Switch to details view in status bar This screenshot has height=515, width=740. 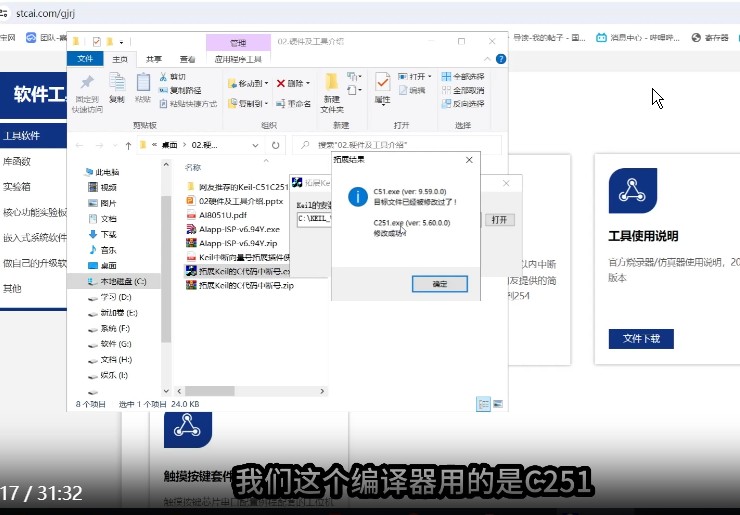pos(483,404)
